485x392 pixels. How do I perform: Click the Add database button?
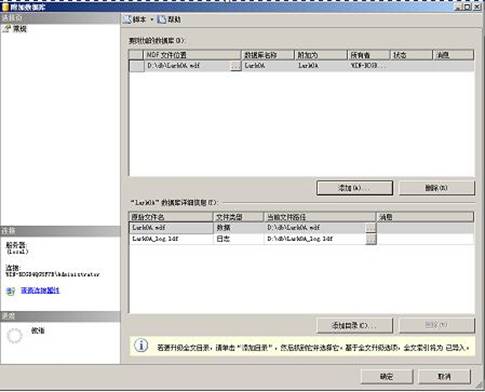click(355, 188)
